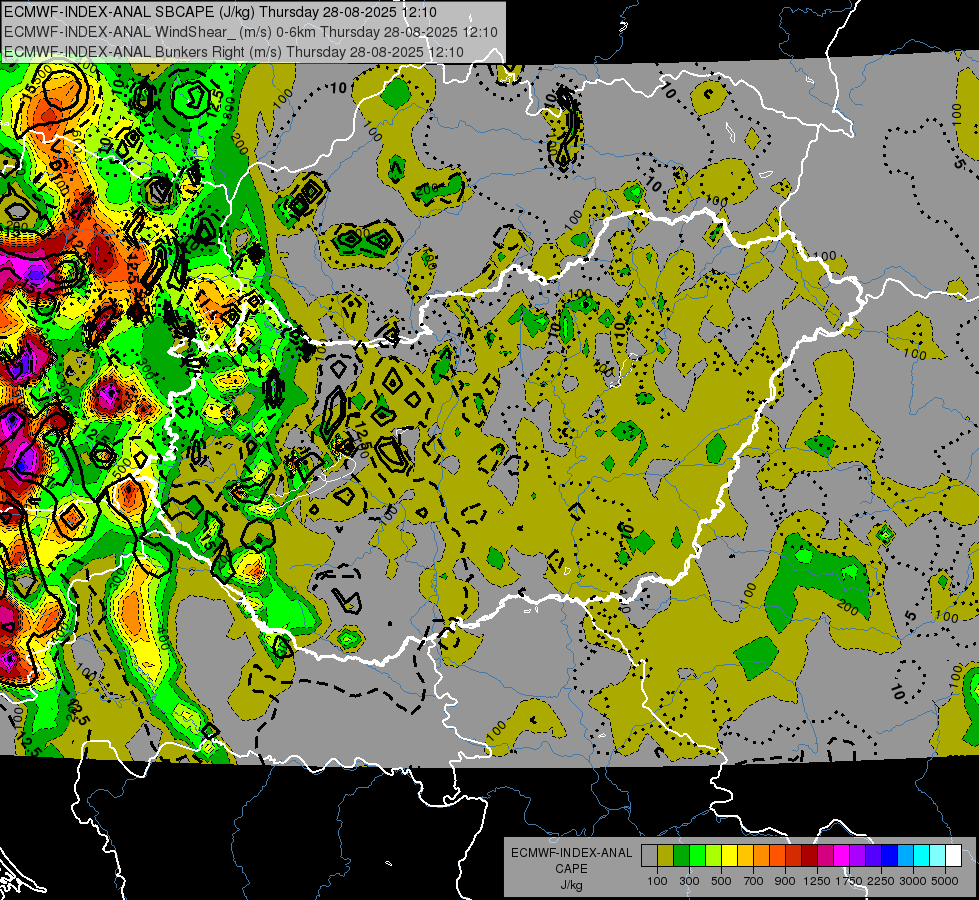Click the J/kg unit label in the legend
The image size is (979, 900).
coord(571,885)
